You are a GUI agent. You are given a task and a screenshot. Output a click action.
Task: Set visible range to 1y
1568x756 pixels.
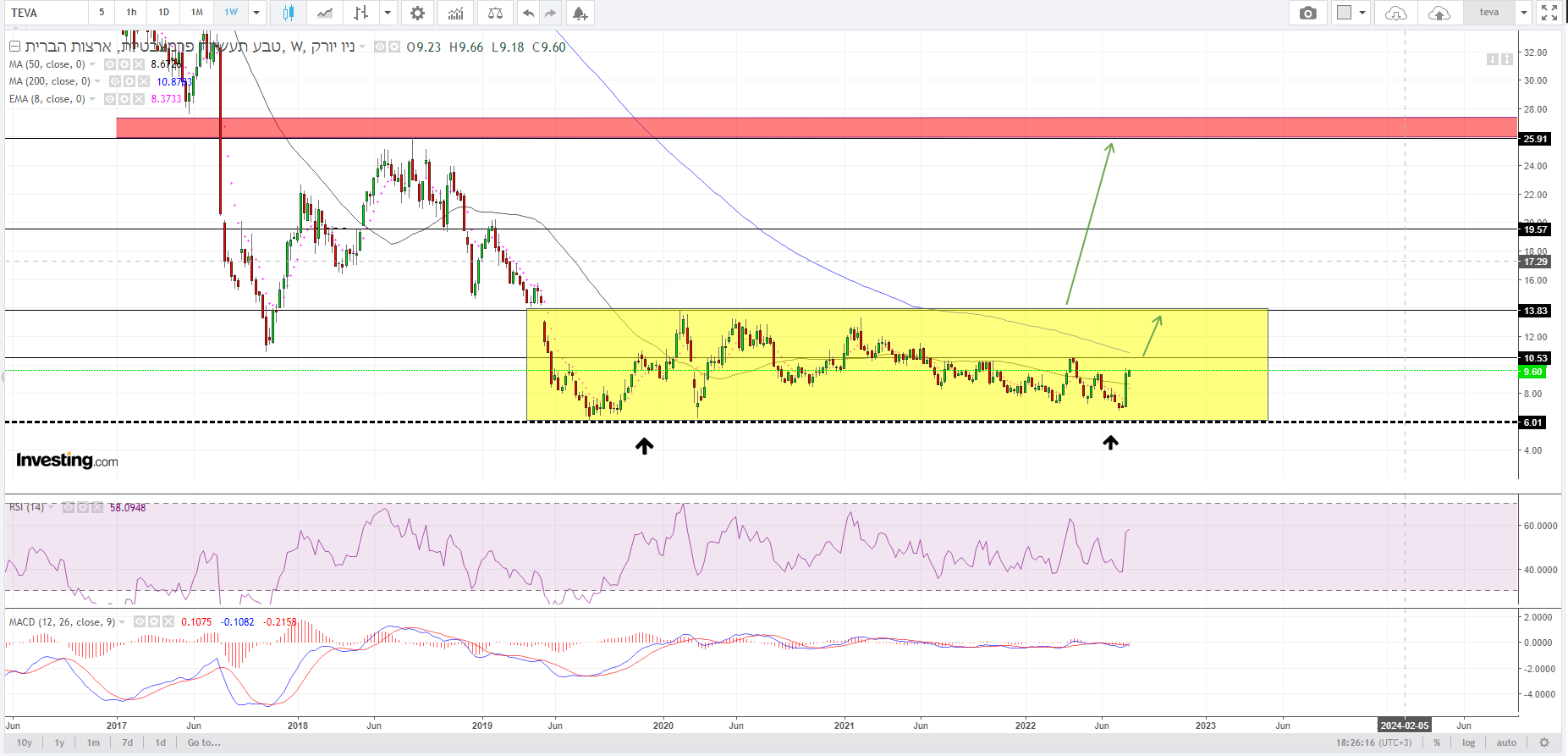[59, 742]
